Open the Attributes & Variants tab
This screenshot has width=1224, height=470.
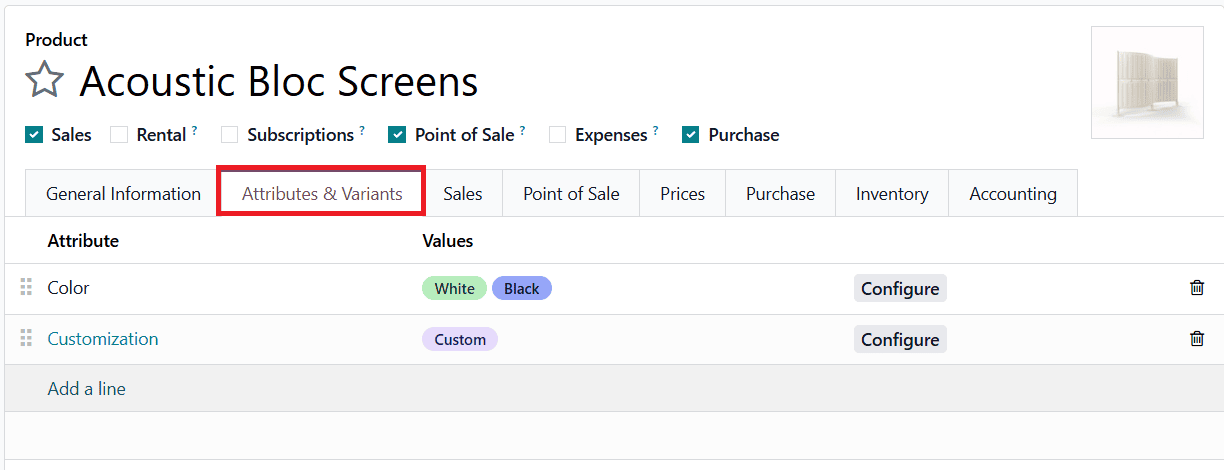[322, 193]
